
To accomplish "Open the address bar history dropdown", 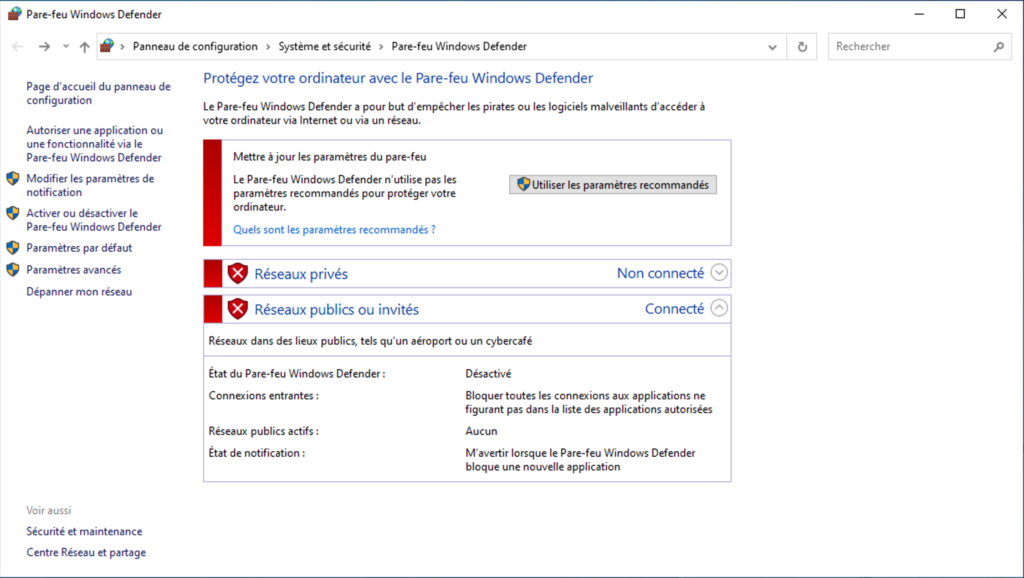I will [773, 47].
